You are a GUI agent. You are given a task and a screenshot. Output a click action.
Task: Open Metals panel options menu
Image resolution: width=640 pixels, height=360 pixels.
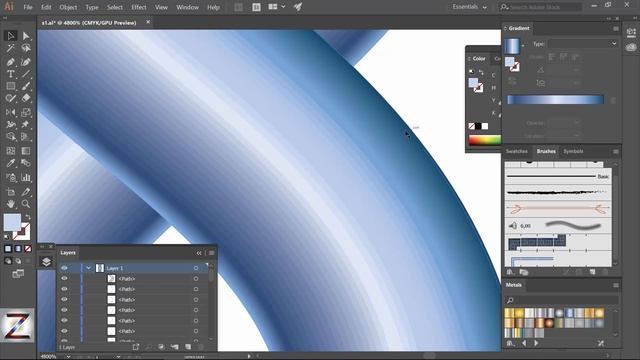[616, 285]
